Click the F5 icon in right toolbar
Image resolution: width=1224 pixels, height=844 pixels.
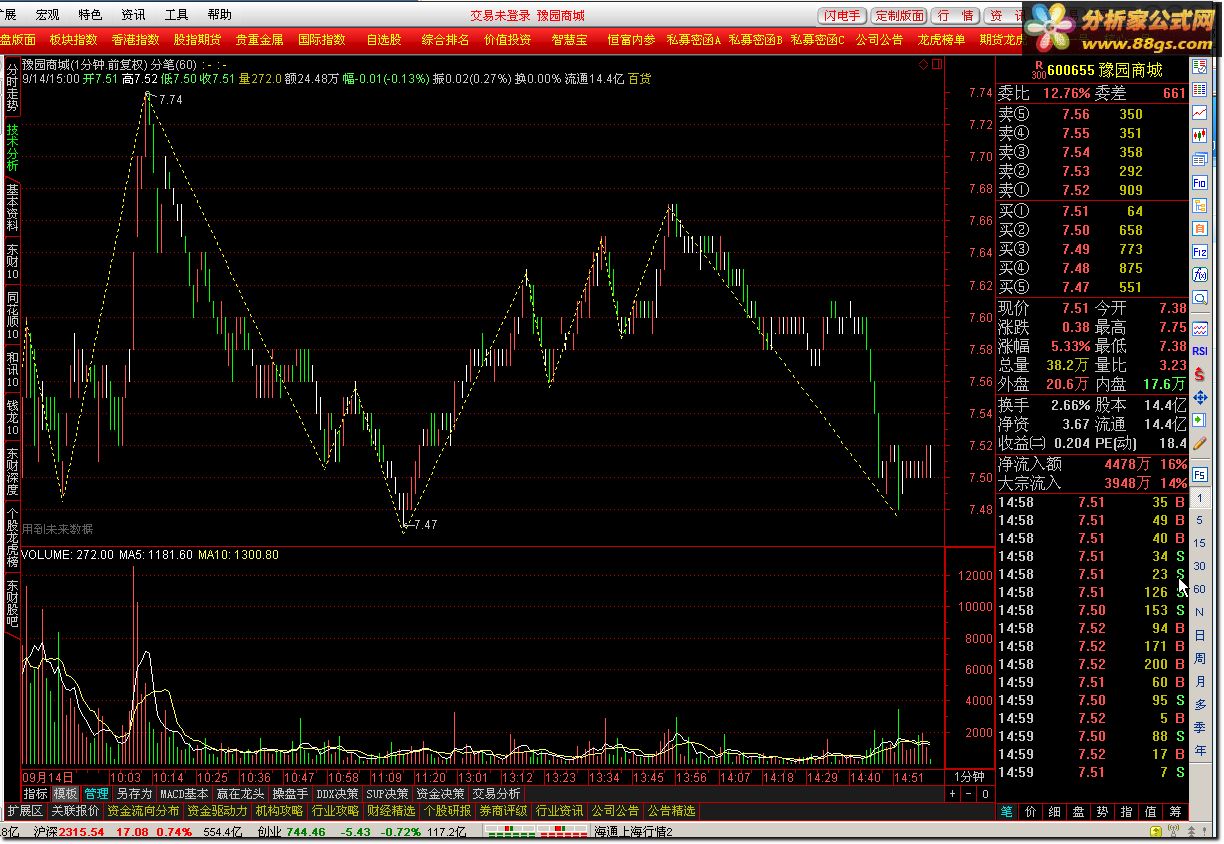(x=1200, y=474)
